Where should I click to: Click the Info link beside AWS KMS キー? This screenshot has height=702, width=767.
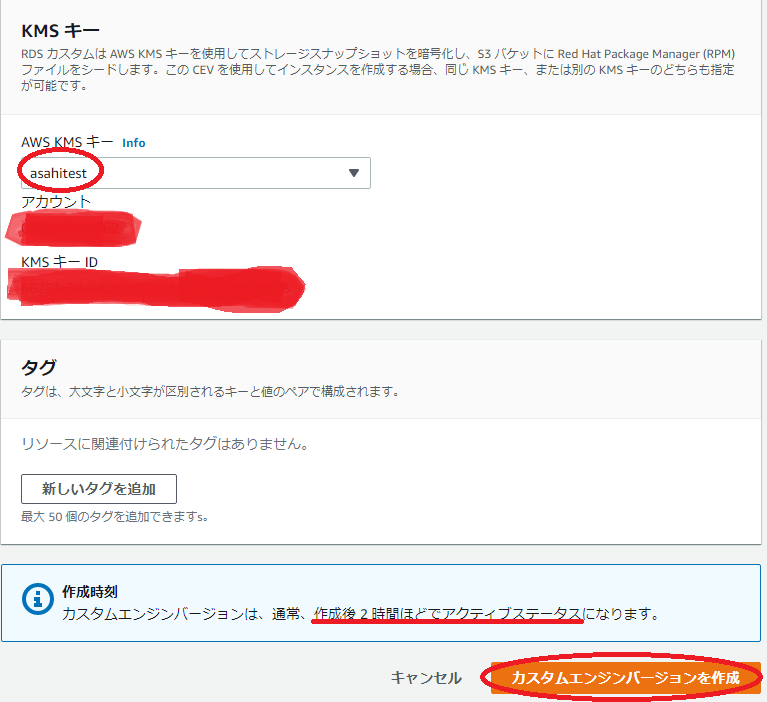(x=134, y=143)
